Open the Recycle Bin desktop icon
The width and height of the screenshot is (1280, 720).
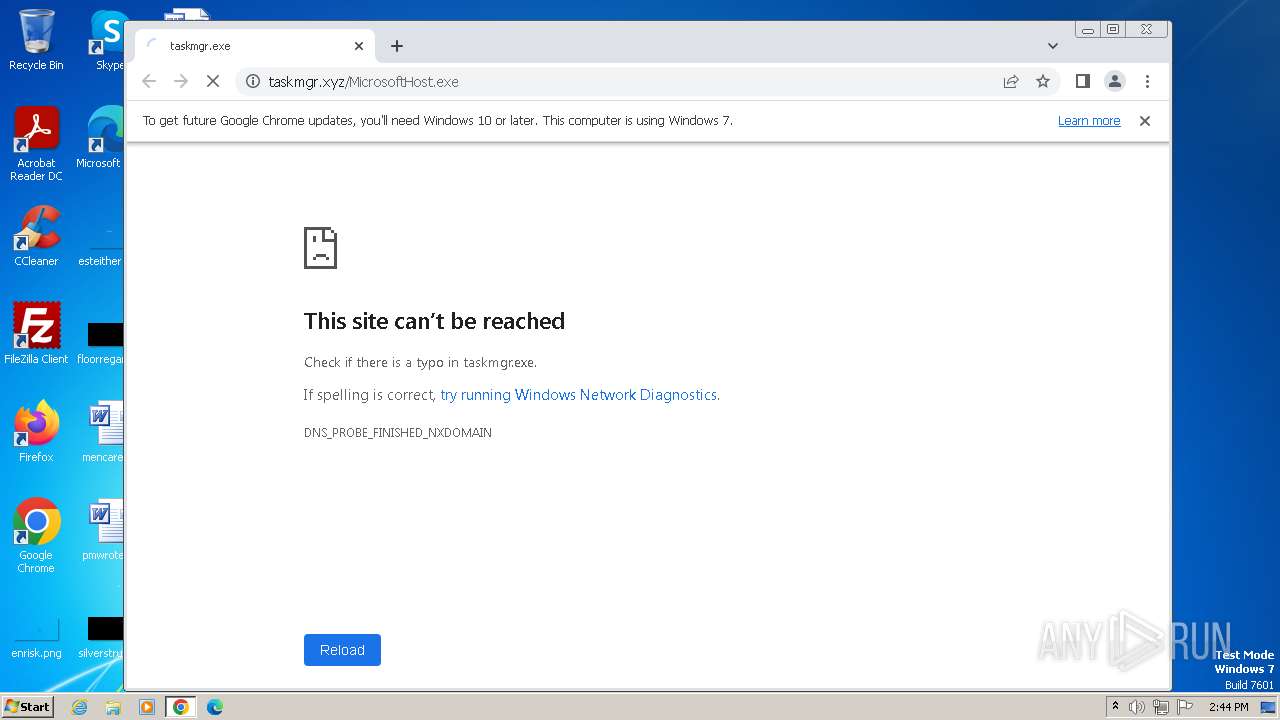click(36, 40)
